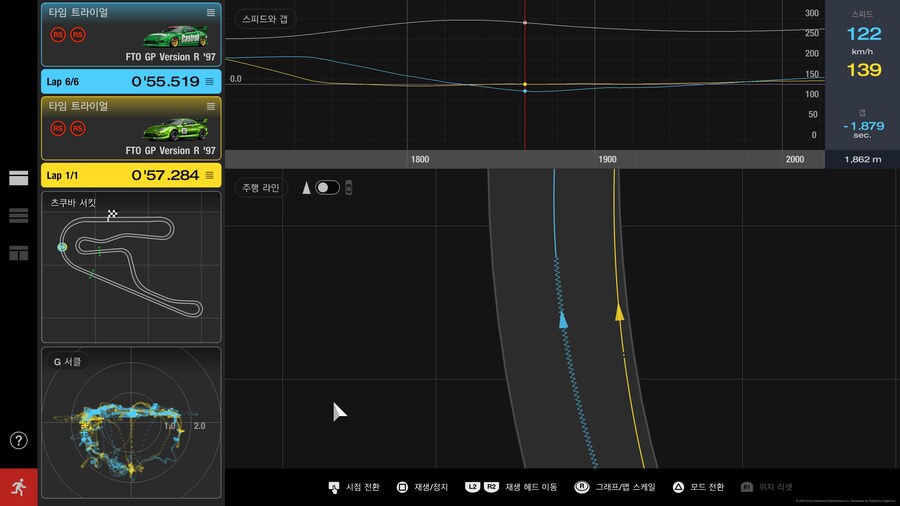900x506 pixels.
Task: Toggle the driving line marker style switch
Action: click(x=327, y=188)
